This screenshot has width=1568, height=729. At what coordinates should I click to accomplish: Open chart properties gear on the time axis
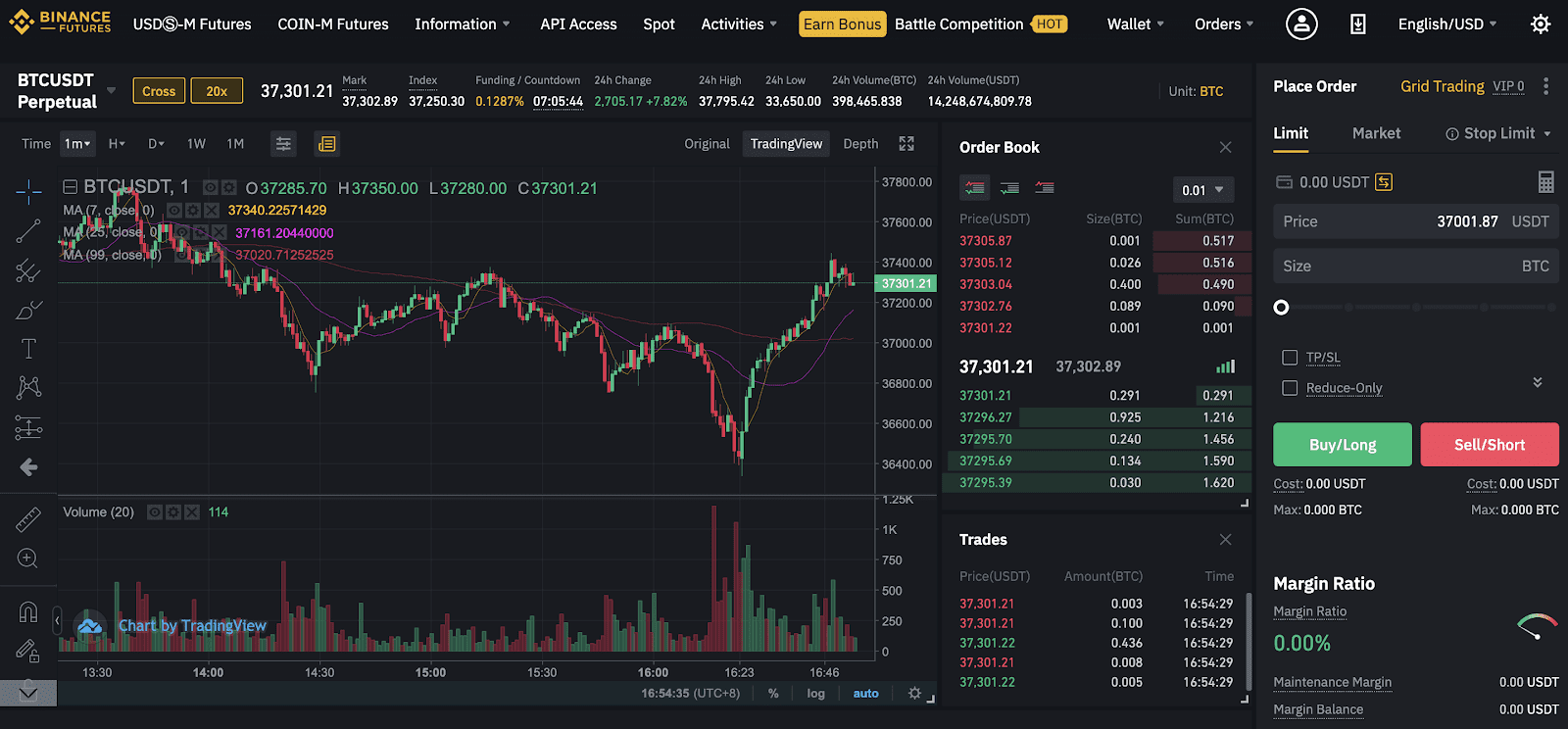point(914,693)
